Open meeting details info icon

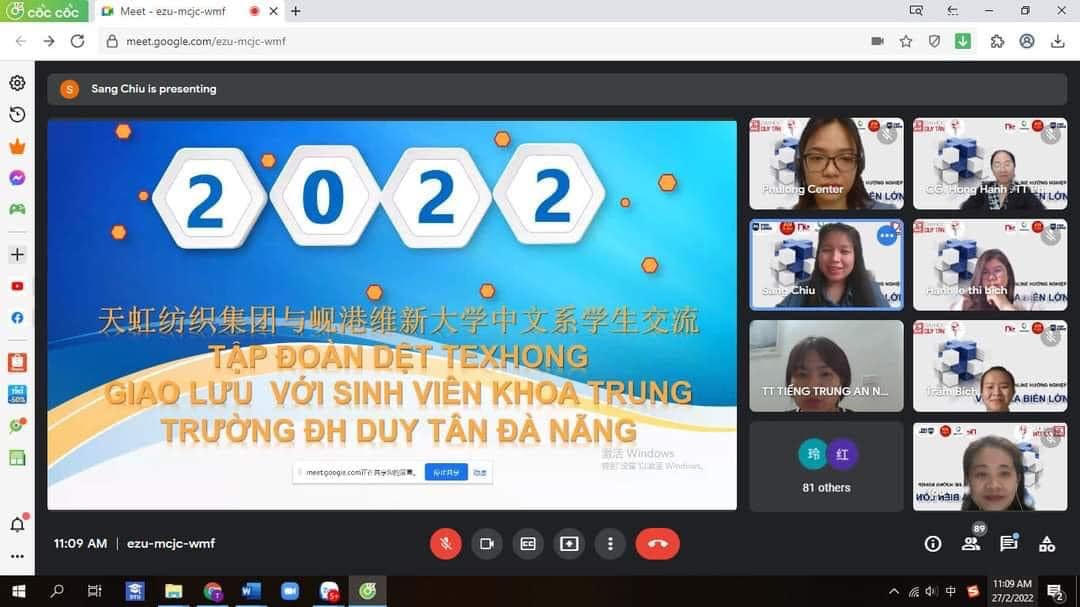(933, 544)
